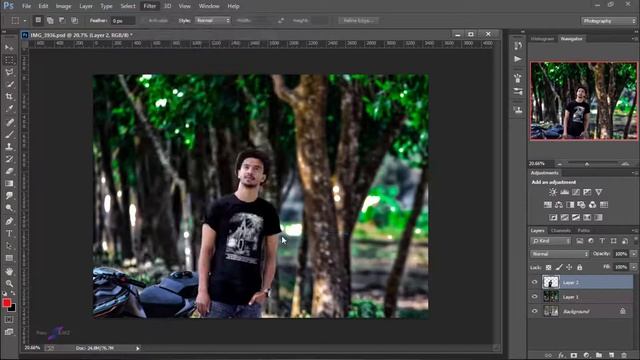640x360 pixels.
Task: Hide Layer 2 visibility eye
Action: tap(535, 282)
